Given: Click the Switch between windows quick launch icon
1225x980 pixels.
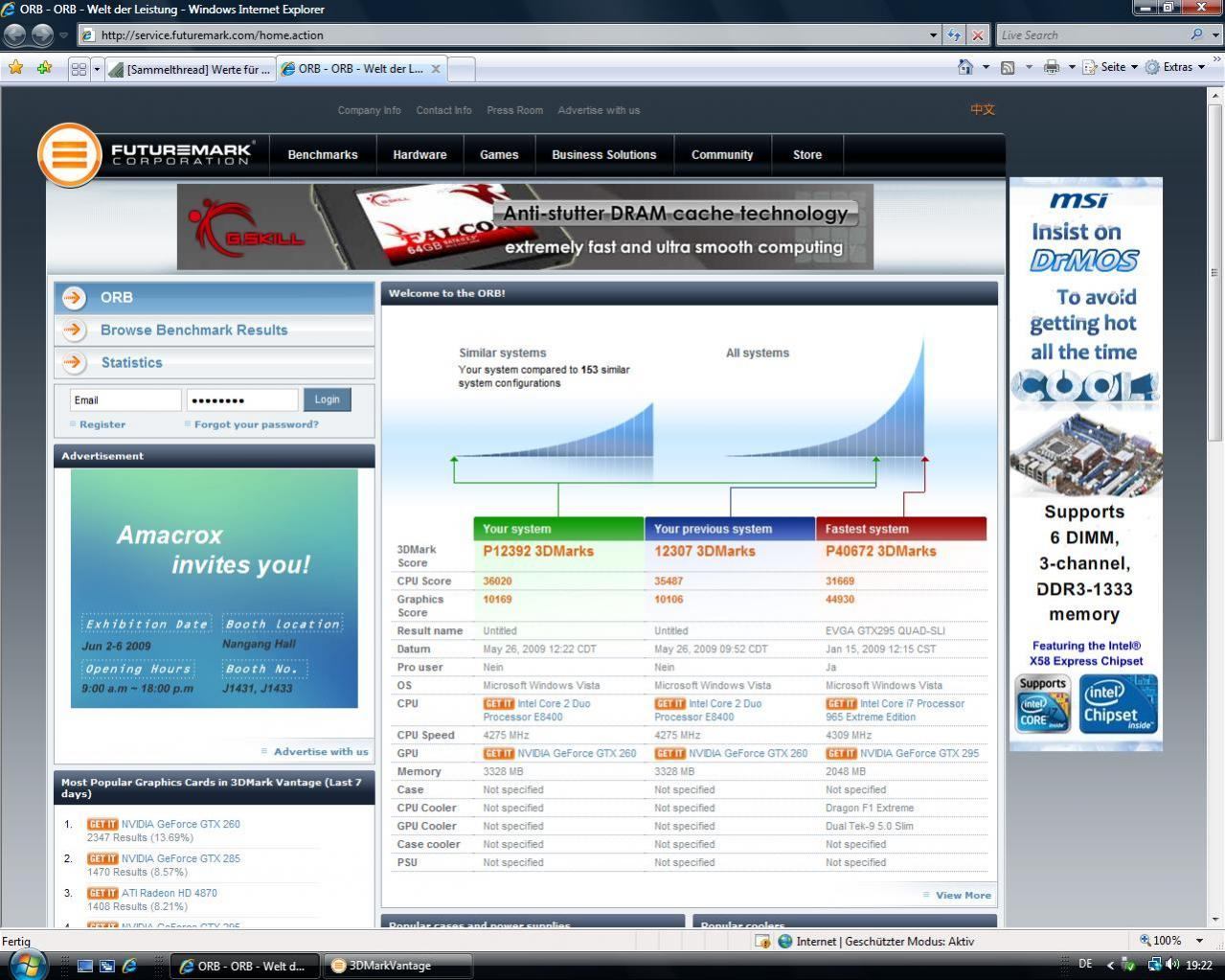Looking at the screenshot, I should pyautogui.click(x=106, y=966).
